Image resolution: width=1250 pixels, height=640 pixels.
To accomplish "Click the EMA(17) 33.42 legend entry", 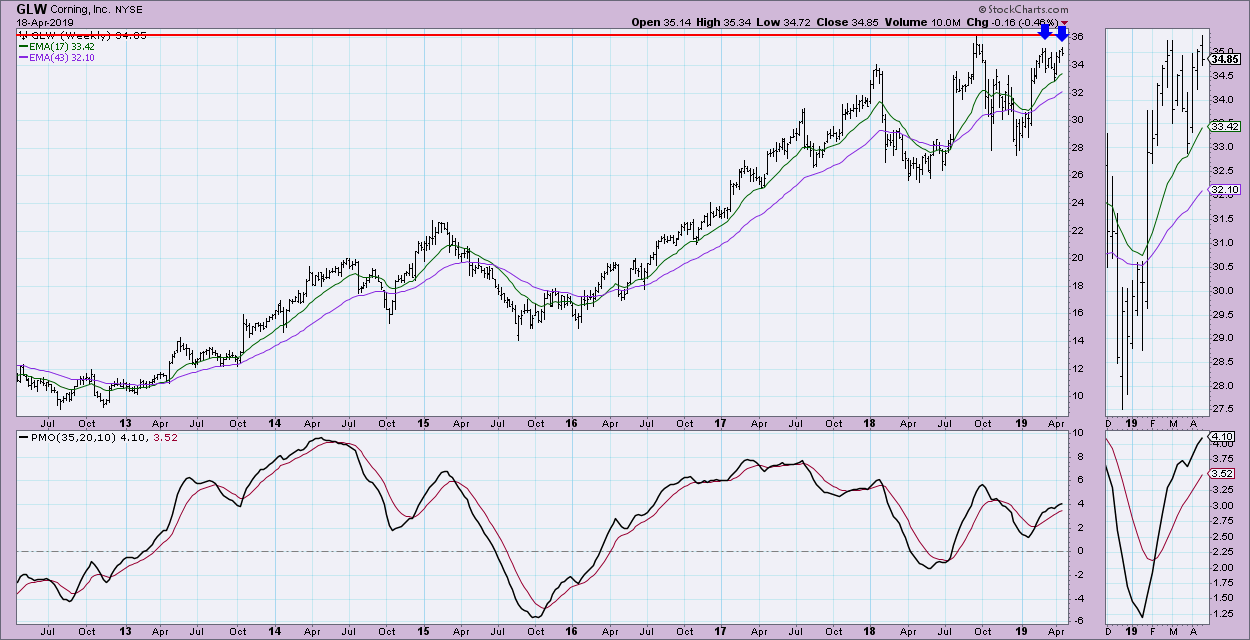I will [x=62, y=46].
